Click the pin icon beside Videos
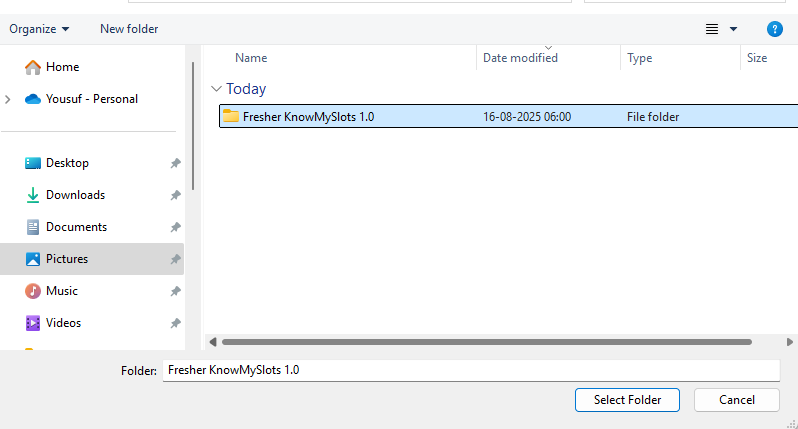 point(175,324)
